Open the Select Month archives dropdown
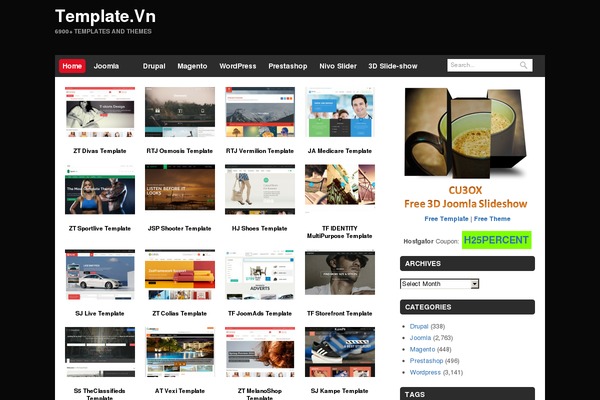This screenshot has width=600, height=400. pos(440,284)
